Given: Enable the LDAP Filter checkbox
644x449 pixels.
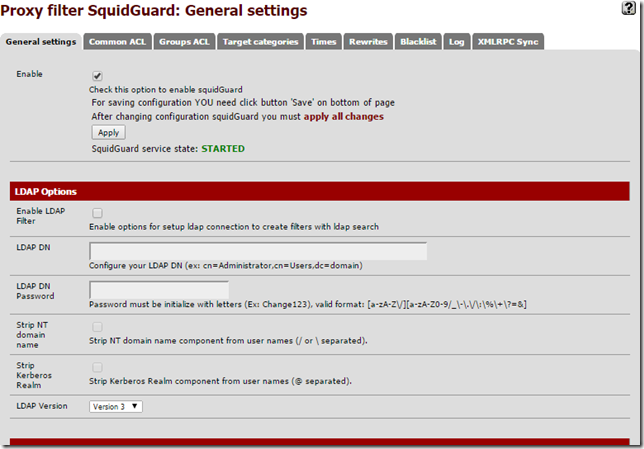Looking at the screenshot, I should 97,213.
